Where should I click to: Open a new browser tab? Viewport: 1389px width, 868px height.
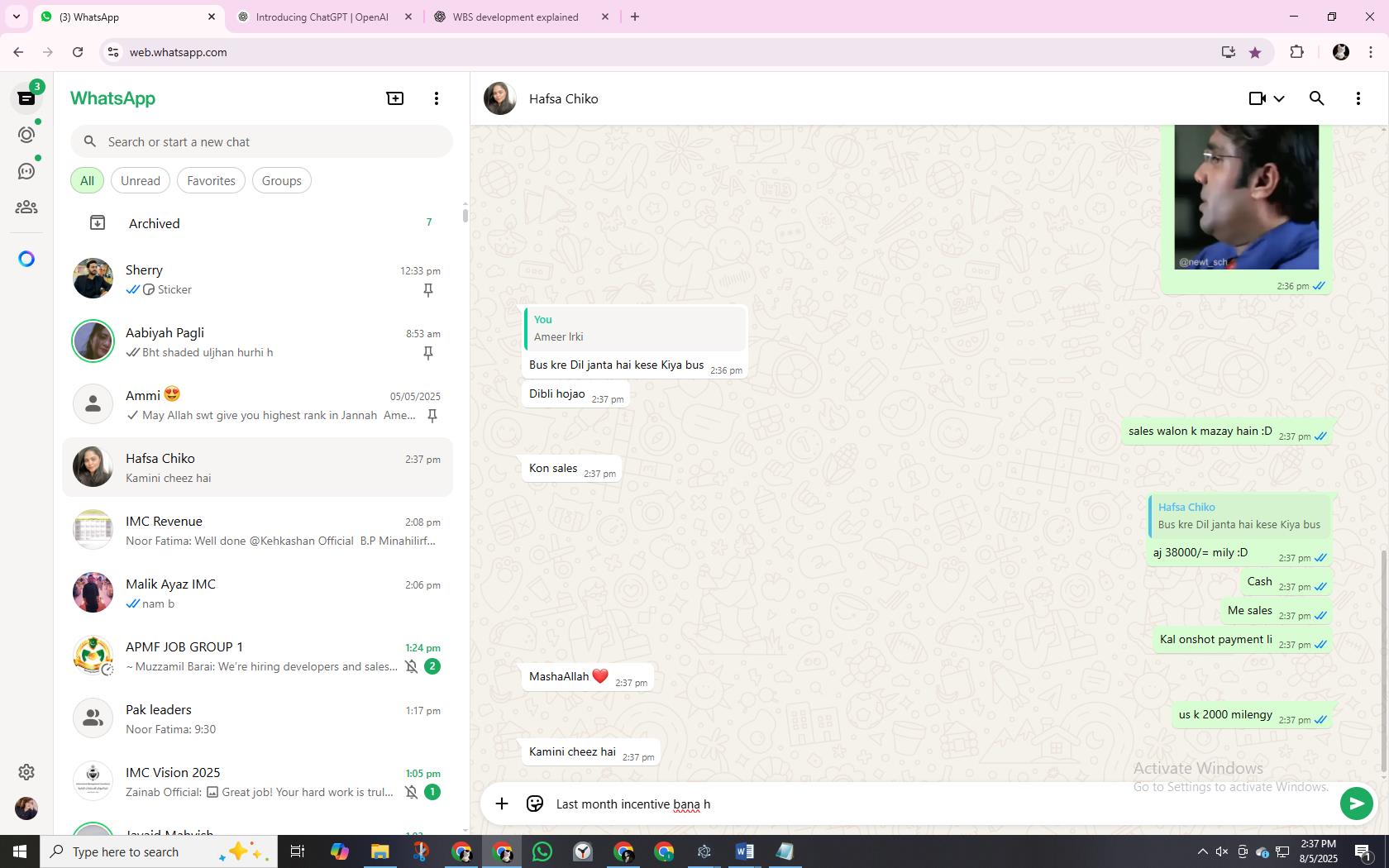pyautogui.click(x=635, y=17)
